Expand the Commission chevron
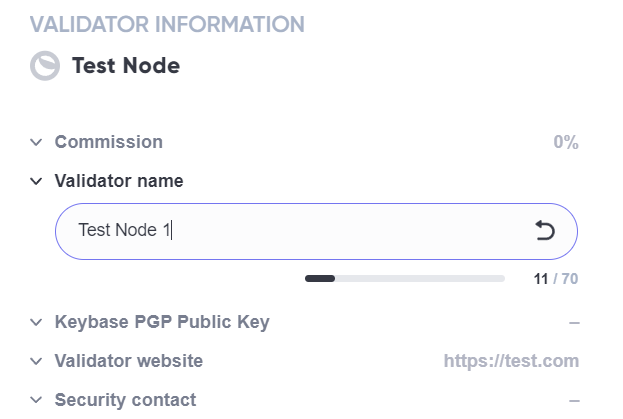The image size is (623, 419). (37, 142)
